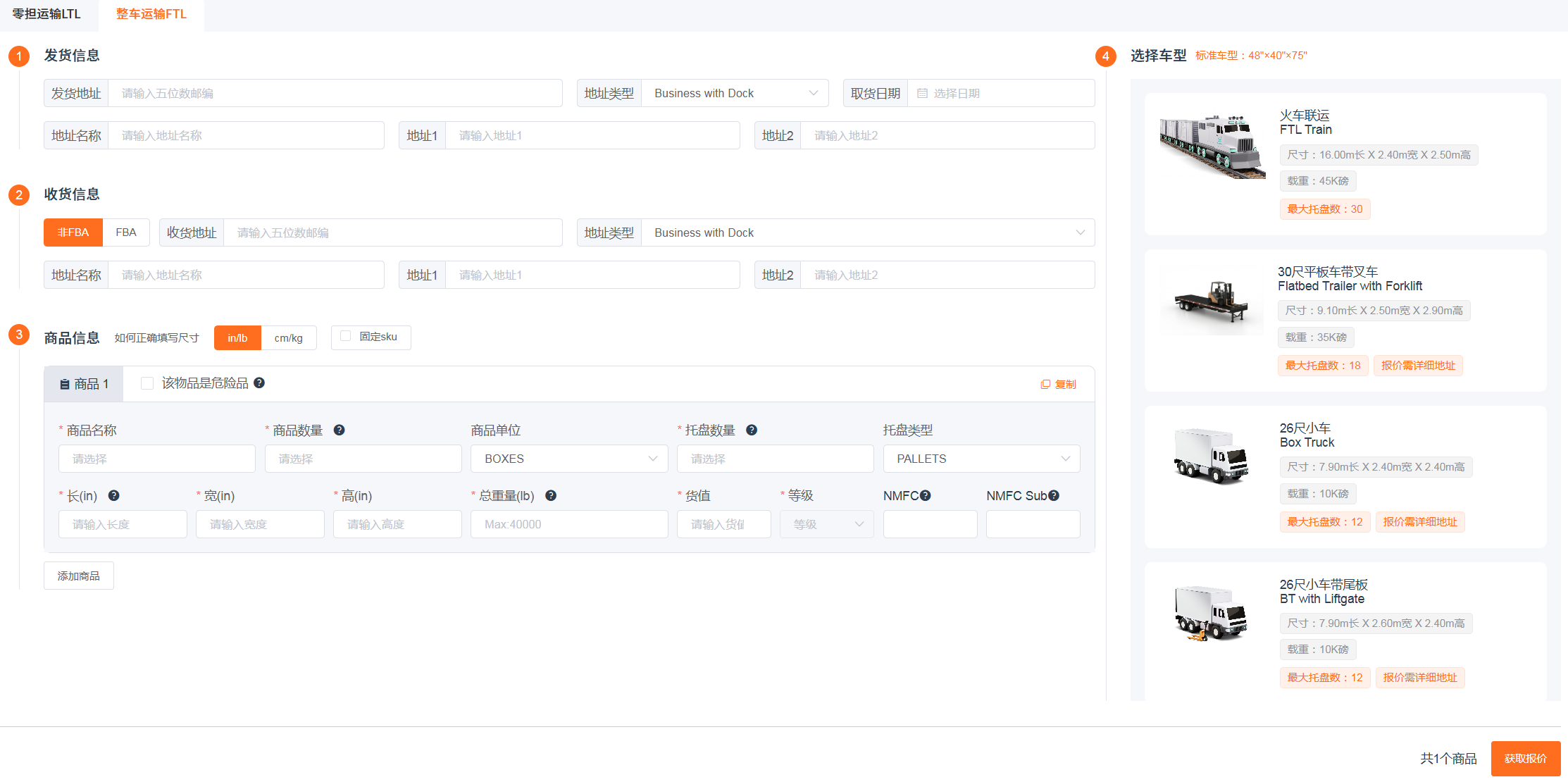Screen dimensions: 1568x782
Task: Click the 最大托盘数：18 tag
Action: [1323, 366]
